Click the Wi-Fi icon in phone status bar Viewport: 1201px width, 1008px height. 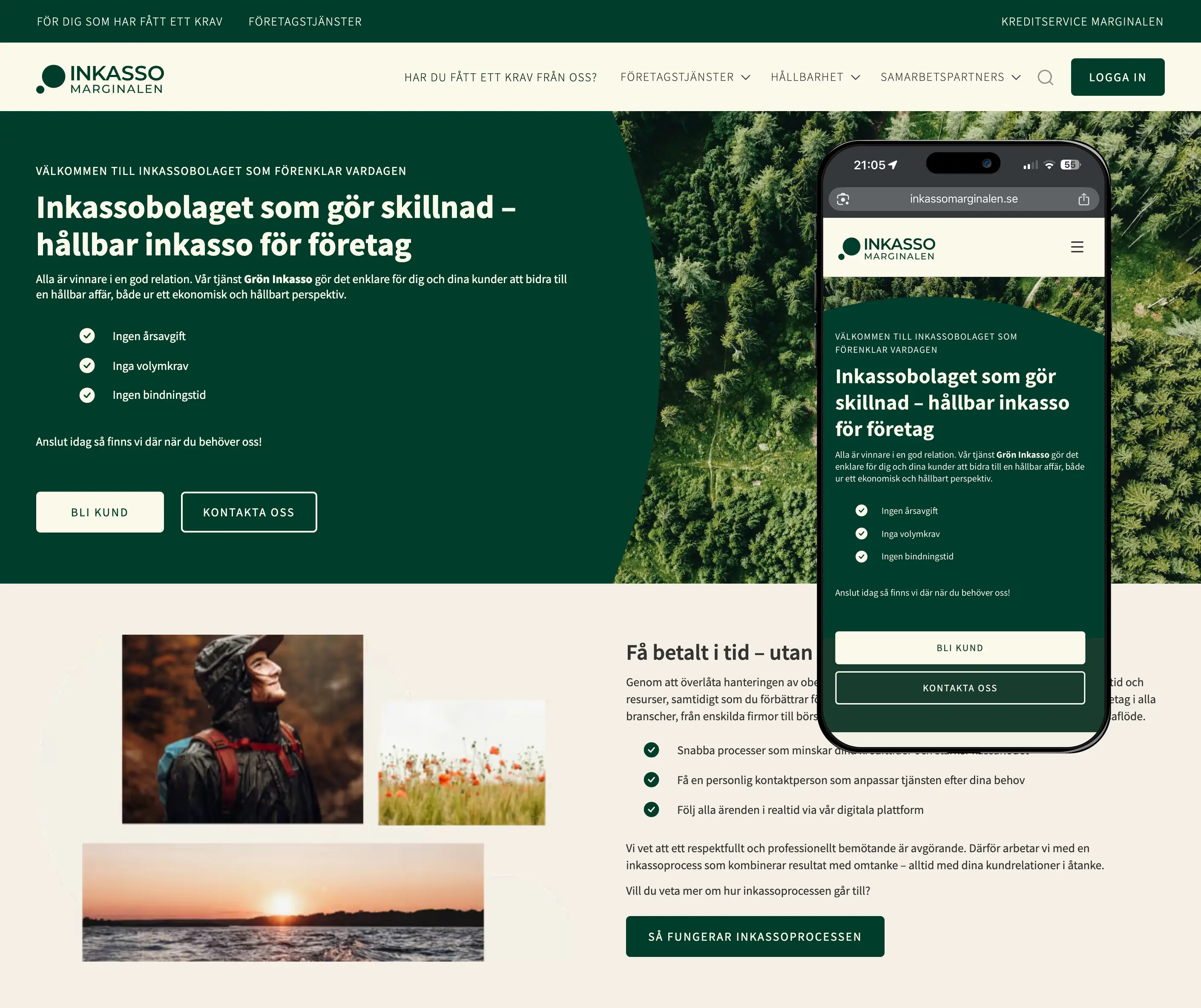point(1049,165)
